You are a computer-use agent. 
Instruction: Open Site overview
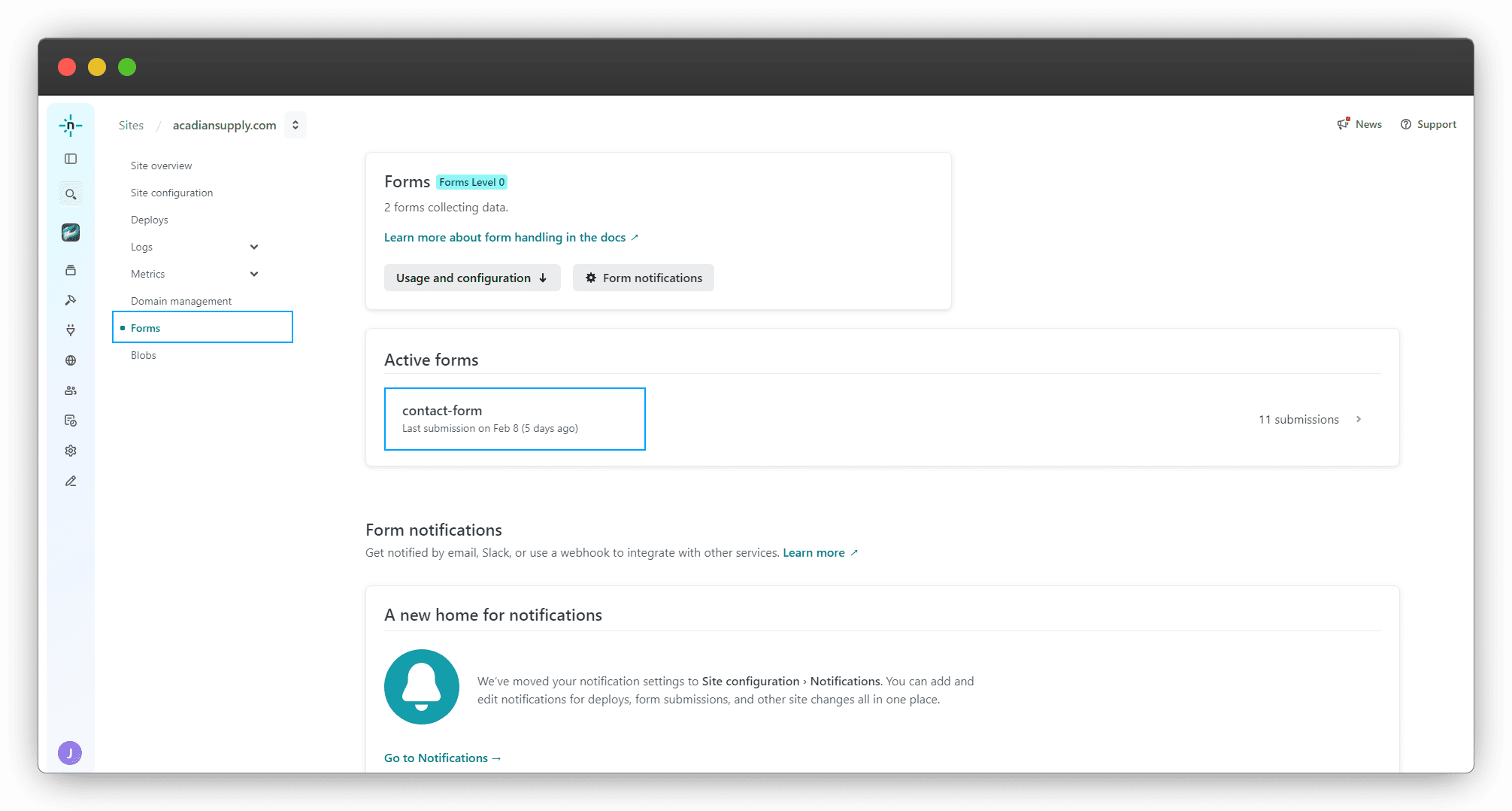tap(161, 166)
